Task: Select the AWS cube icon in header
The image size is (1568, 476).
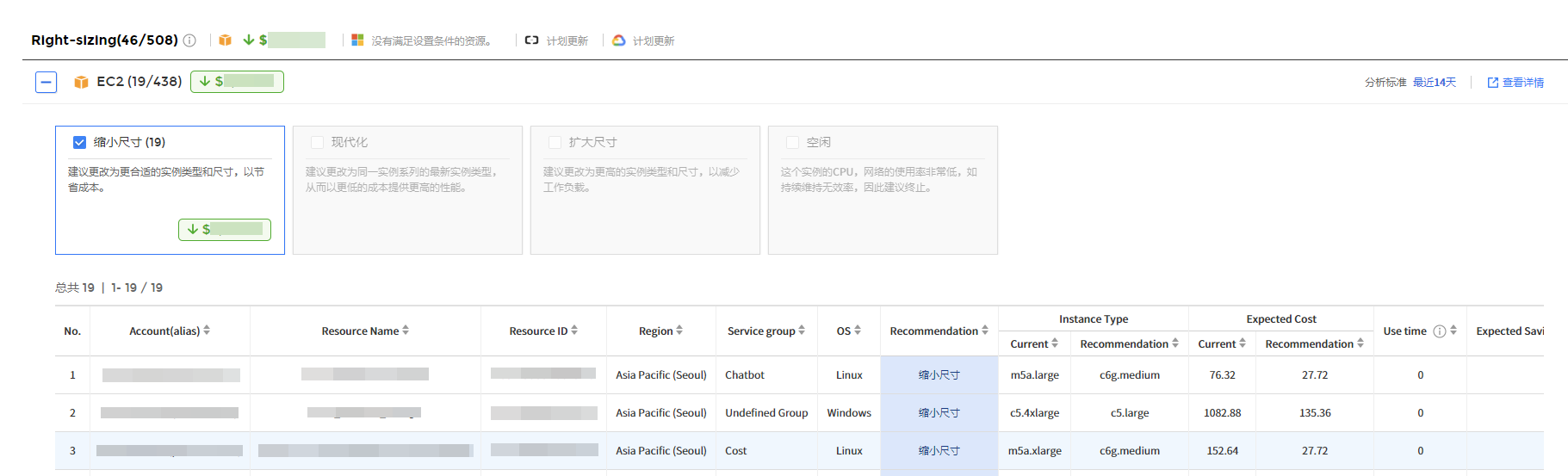Action: click(x=225, y=40)
